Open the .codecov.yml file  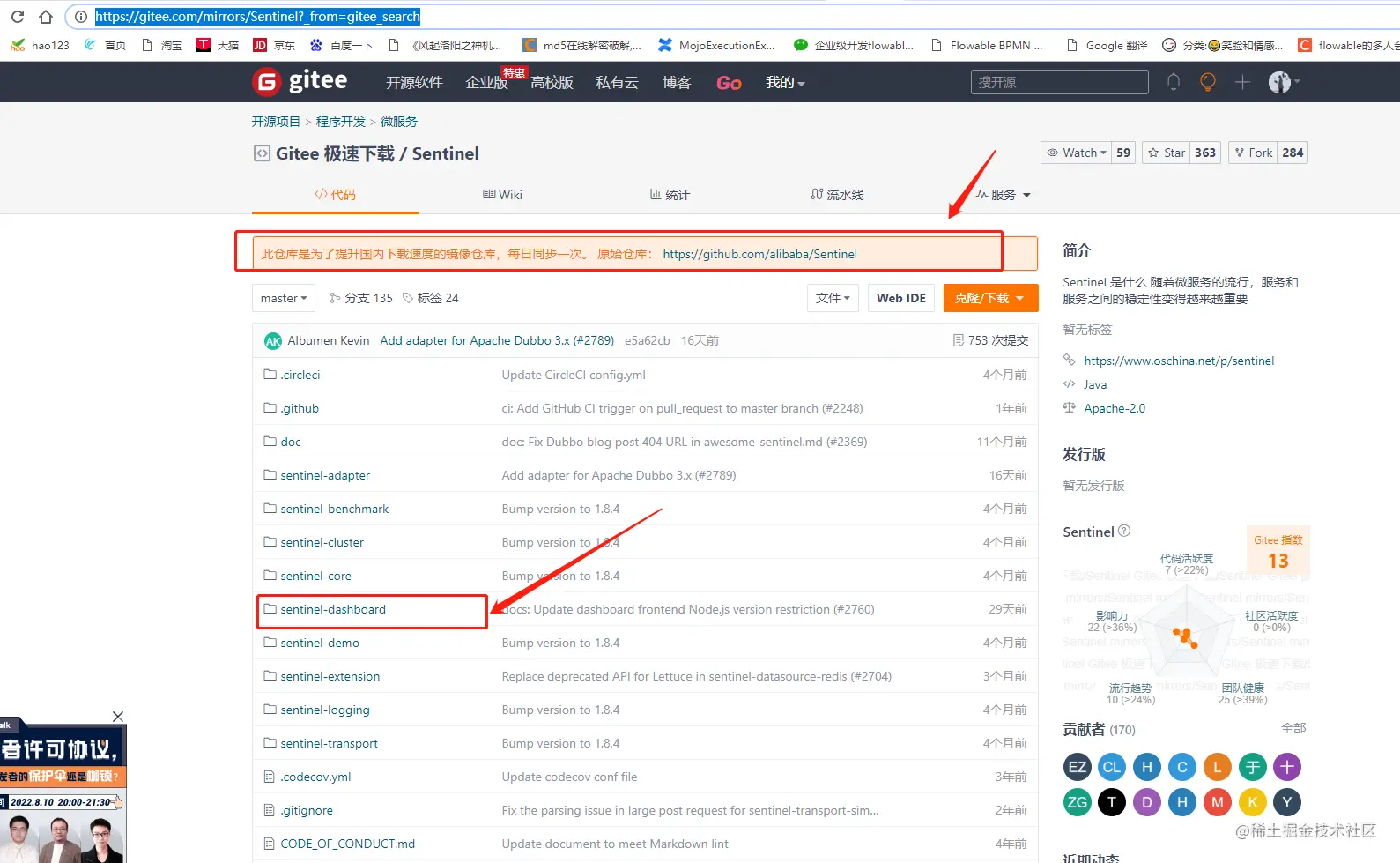(316, 777)
